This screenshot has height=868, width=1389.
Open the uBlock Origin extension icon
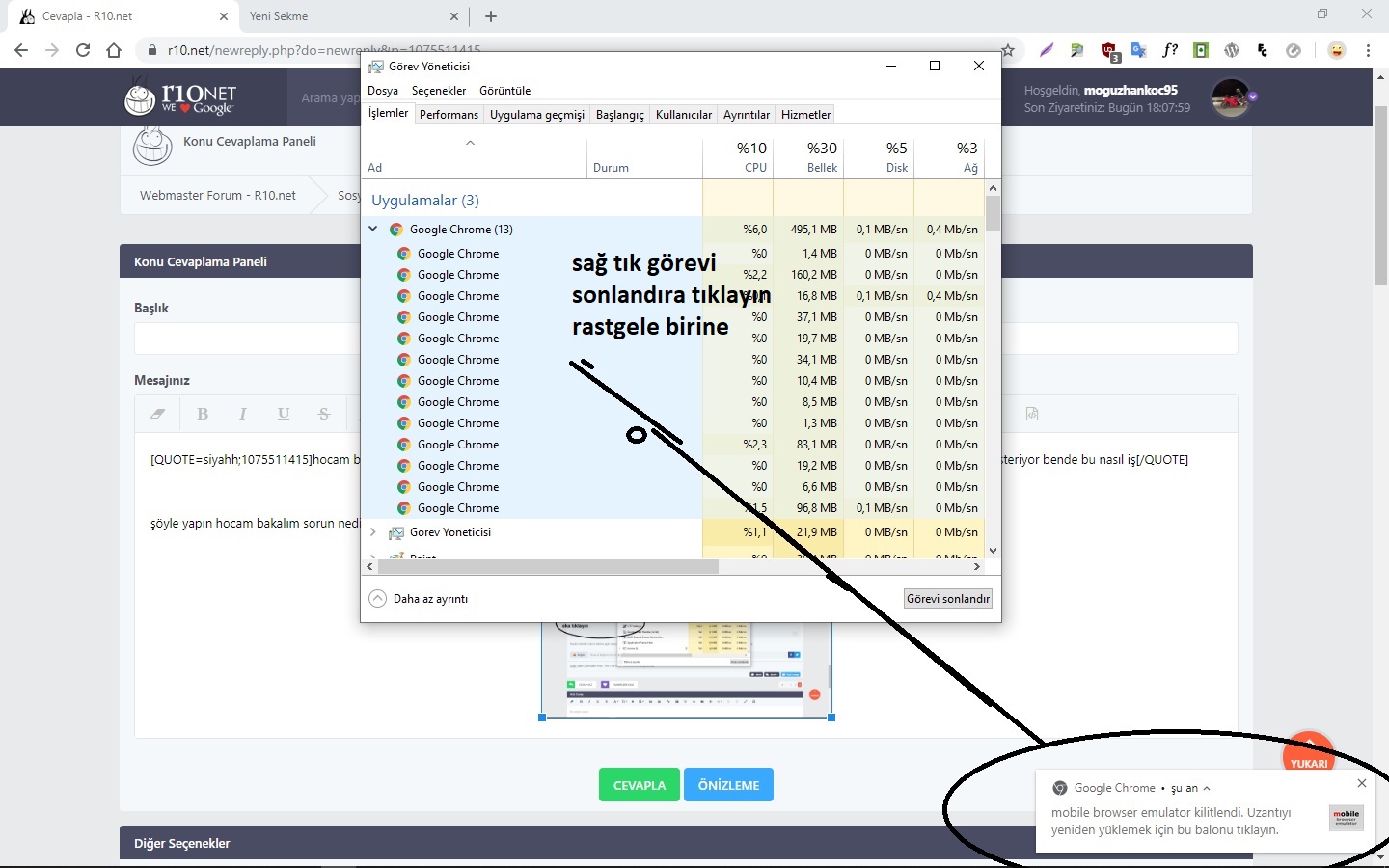coord(1108,51)
